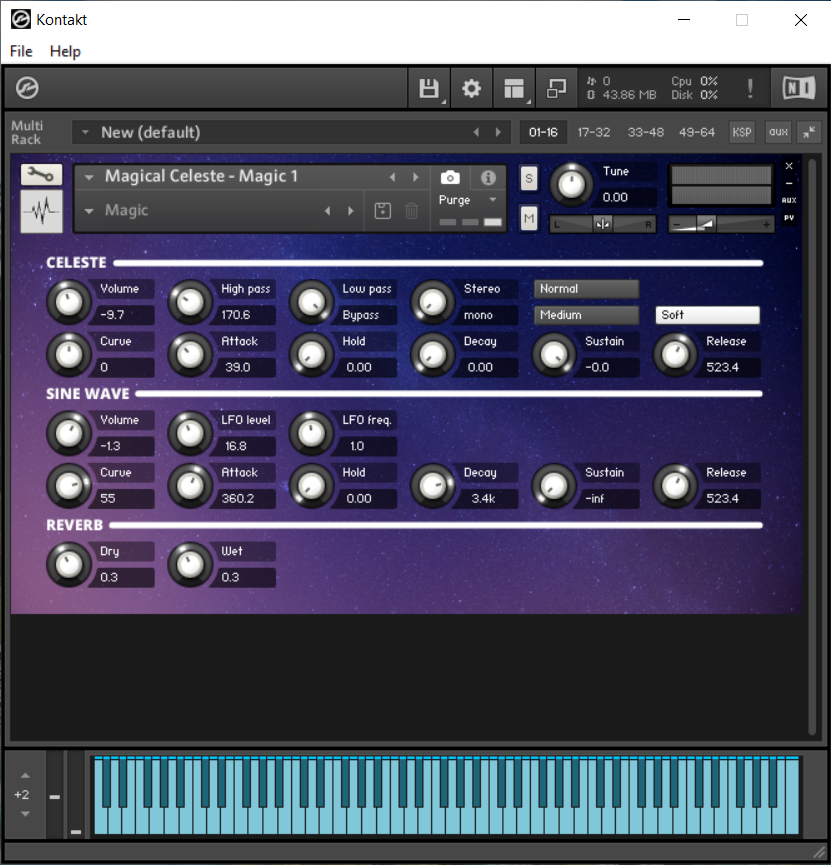Select the Normal mode button
This screenshot has width=831, height=865.
(x=586, y=289)
